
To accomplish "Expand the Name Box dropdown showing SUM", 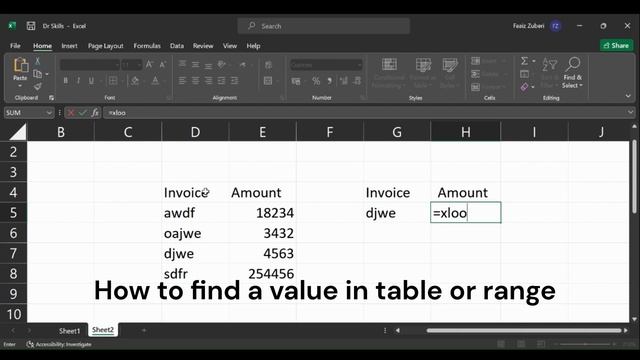I will 49,113.
